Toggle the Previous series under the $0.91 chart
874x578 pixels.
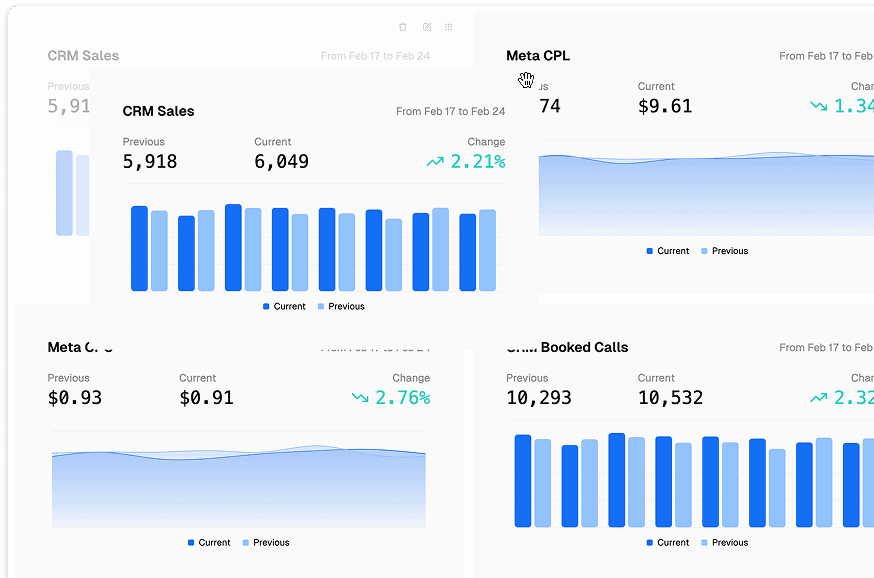[x=265, y=542]
